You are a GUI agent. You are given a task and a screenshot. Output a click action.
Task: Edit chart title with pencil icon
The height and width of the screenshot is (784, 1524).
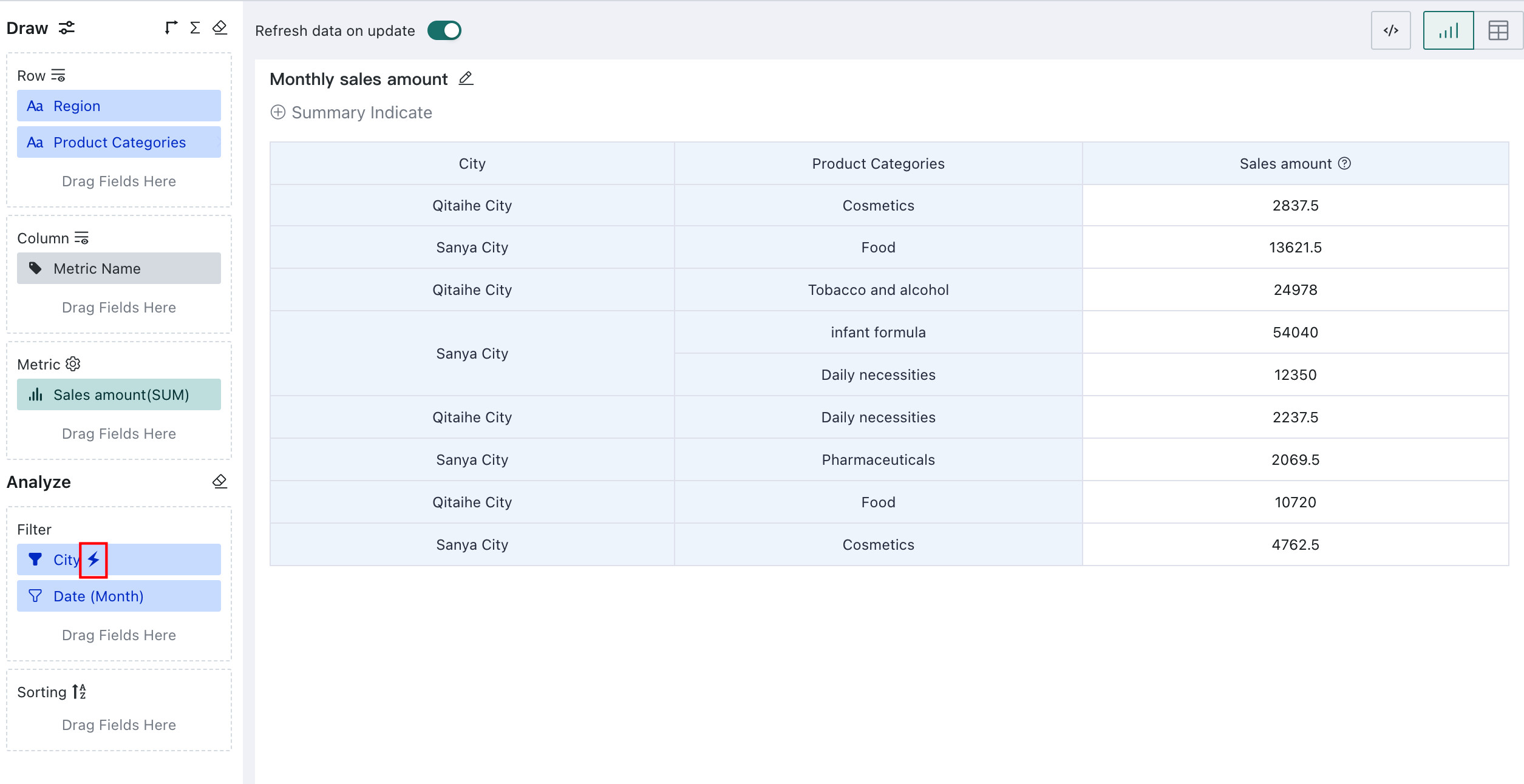pos(466,79)
